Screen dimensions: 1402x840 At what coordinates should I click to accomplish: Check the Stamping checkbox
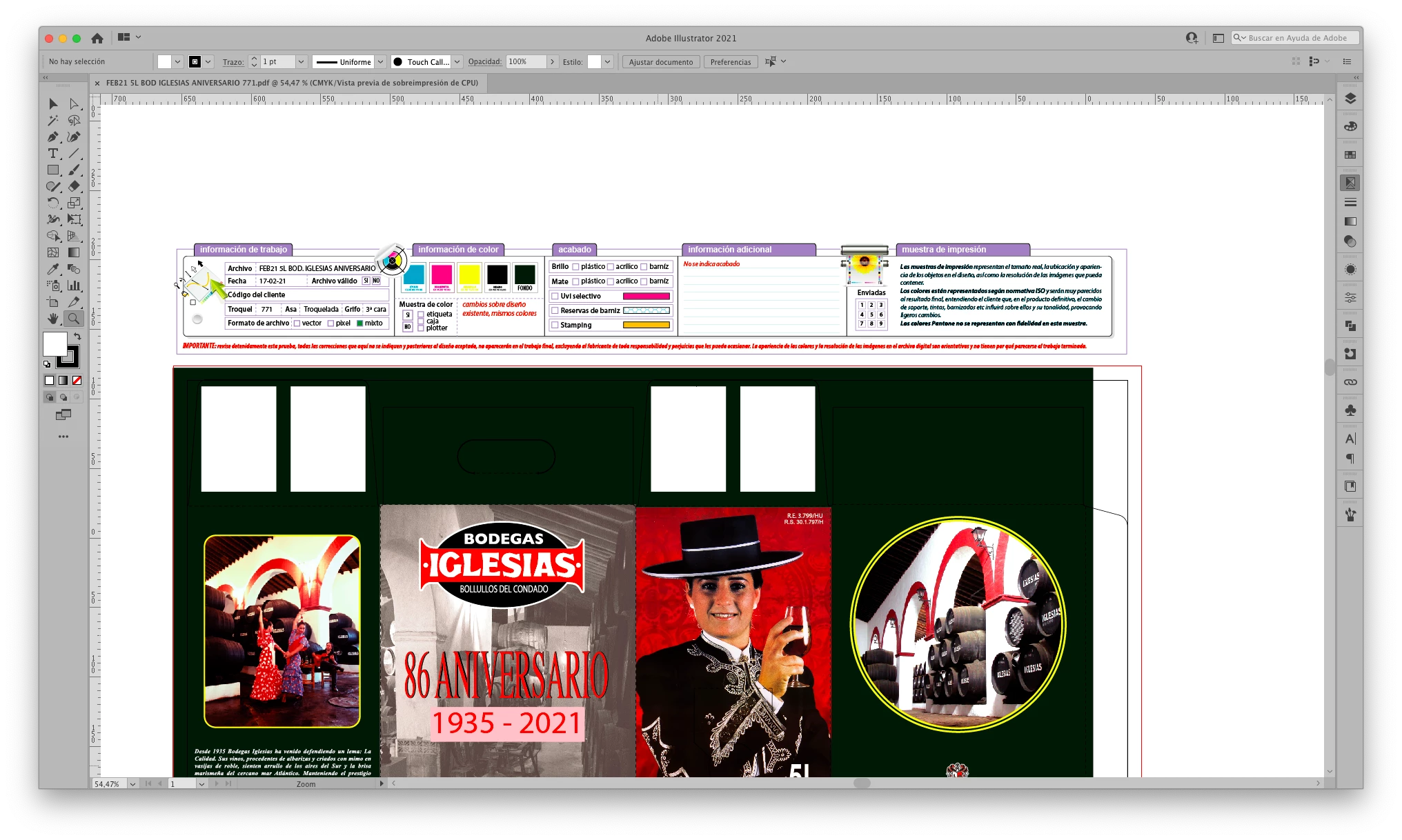pyautogui.click(x=555, y=325)
